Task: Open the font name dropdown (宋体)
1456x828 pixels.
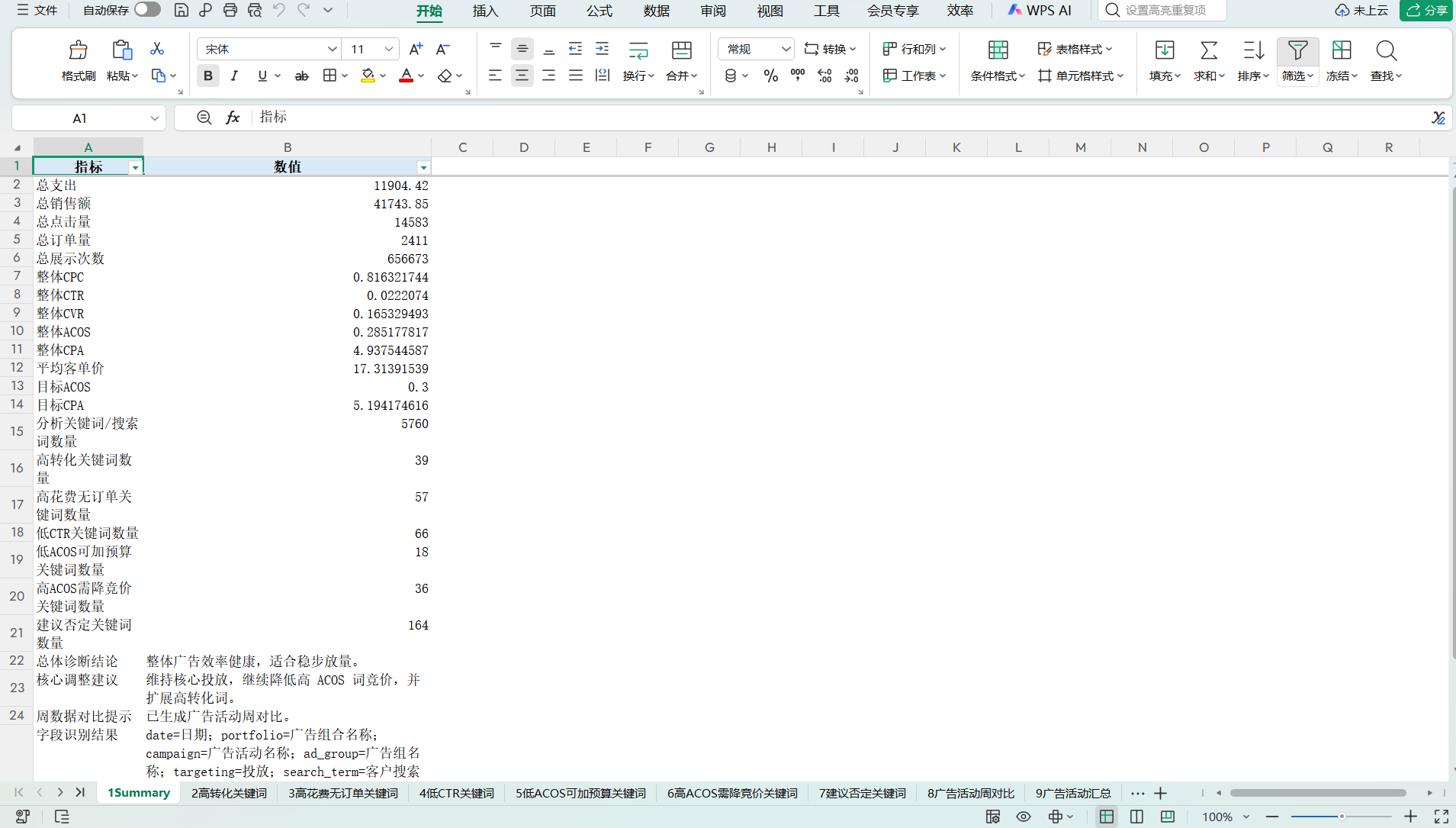Action: (332, 49)
